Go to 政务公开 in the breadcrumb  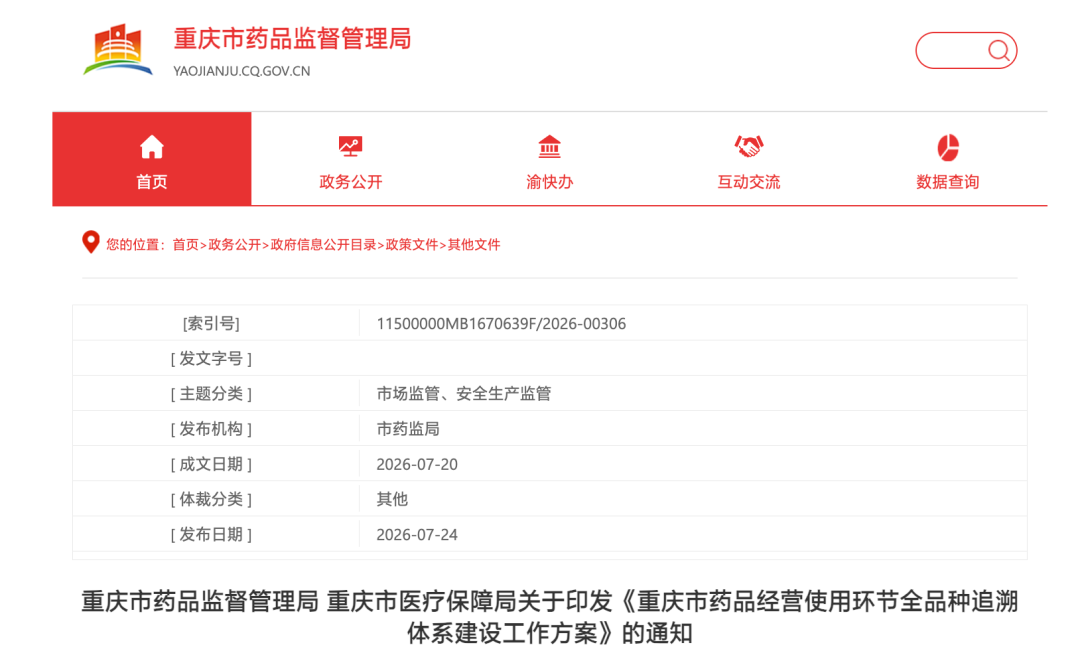[x=234, y=244]
